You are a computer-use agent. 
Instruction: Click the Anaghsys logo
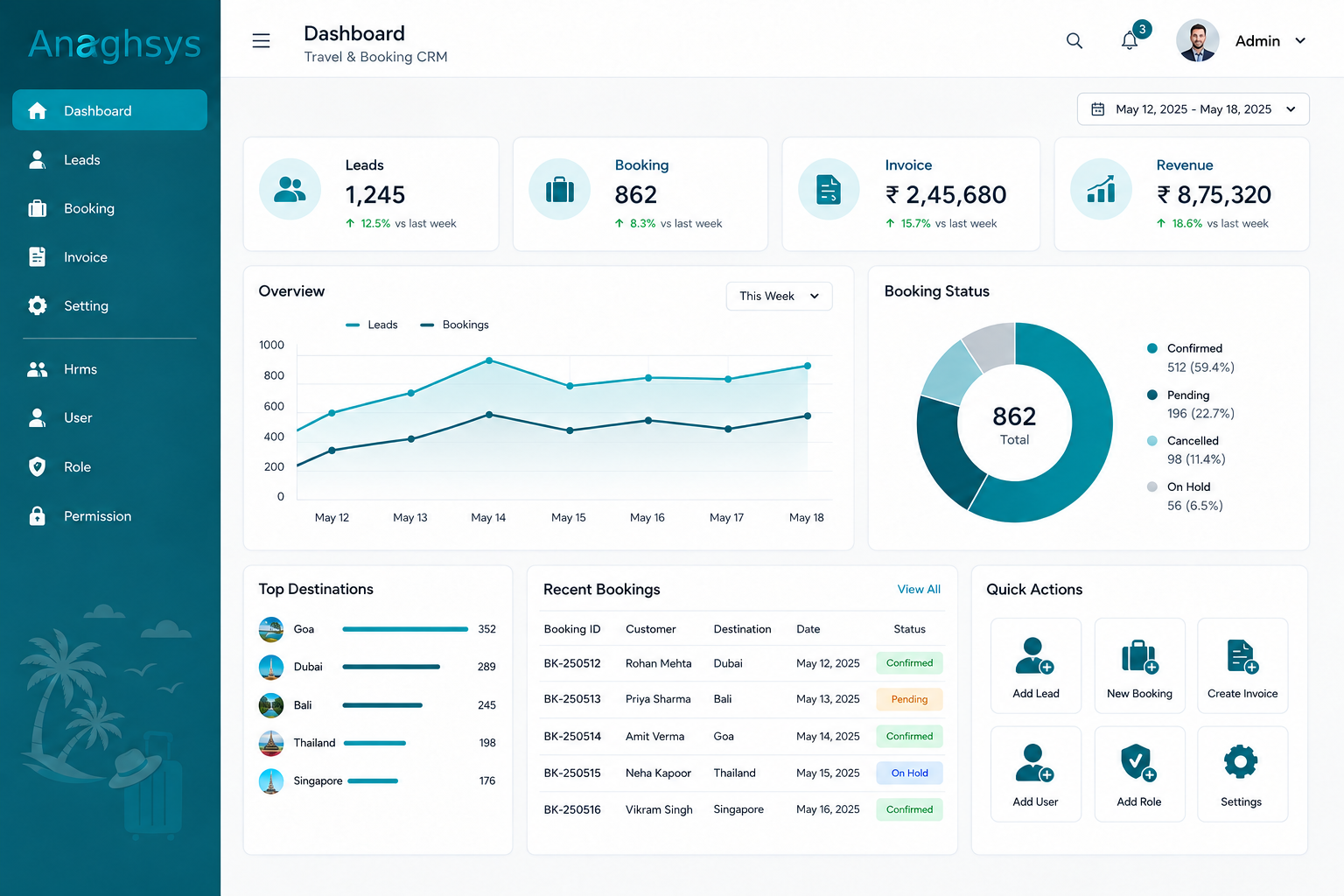115,45
